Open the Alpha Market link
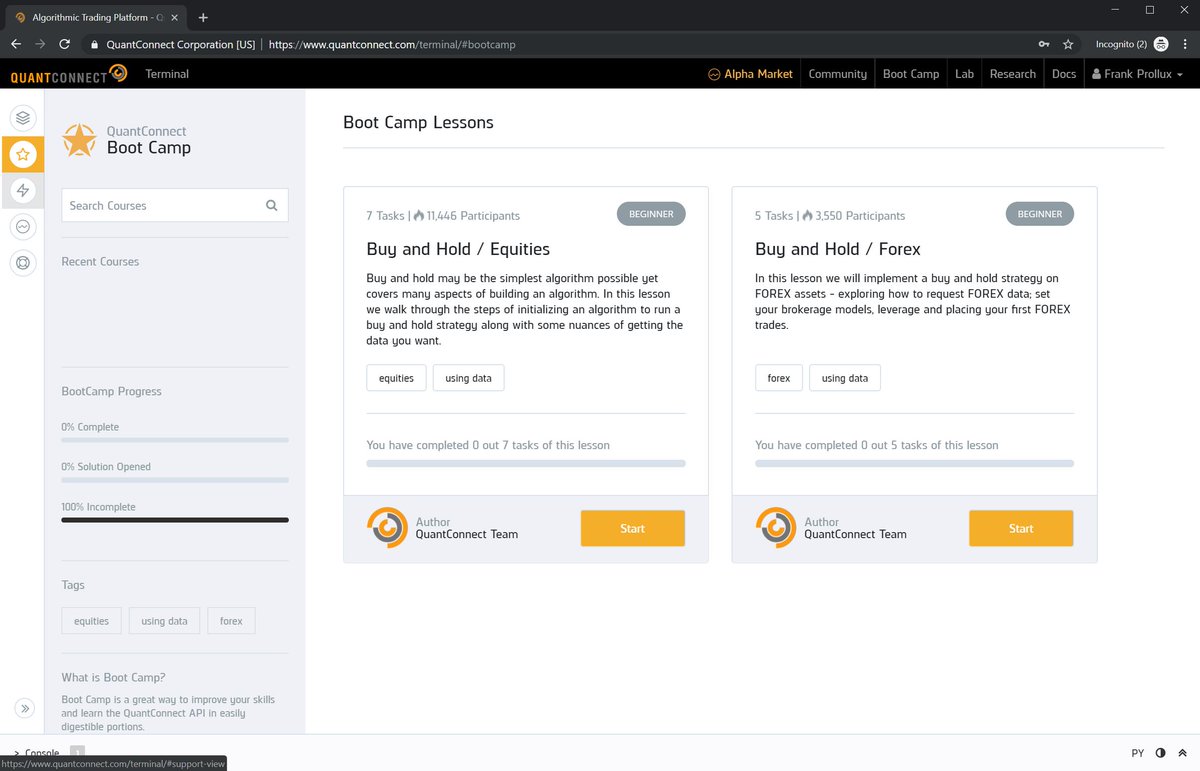Screen dimensions: 1200x771 [x=750, y=73]
